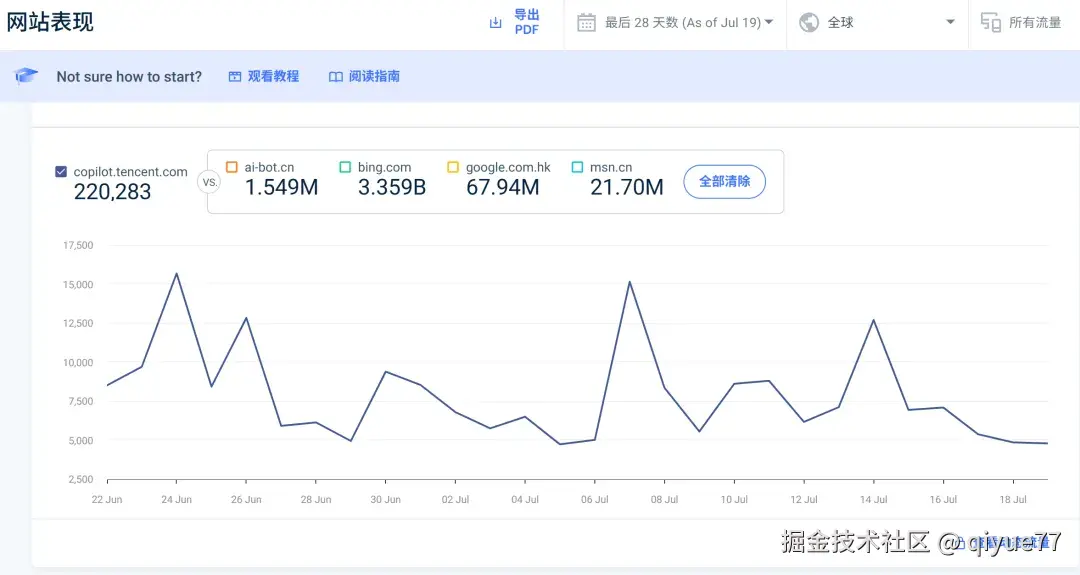
Task: Check the google.com.hk competitor checkbox
Action: 453,167
